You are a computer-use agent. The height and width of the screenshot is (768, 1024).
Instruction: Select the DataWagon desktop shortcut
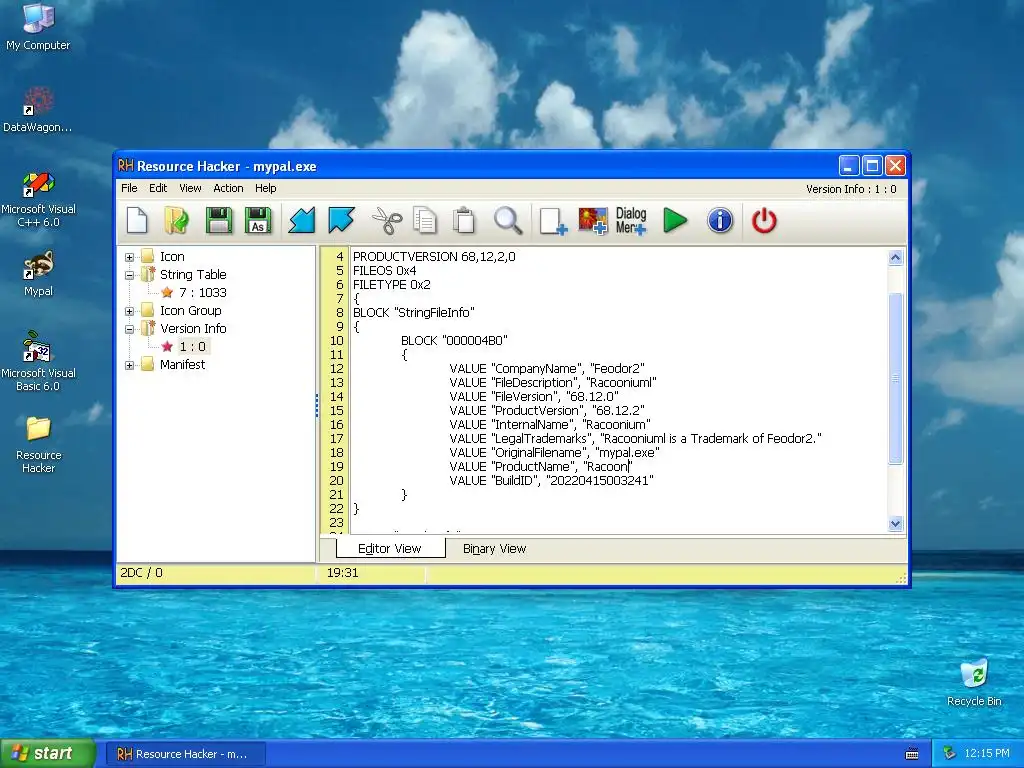[38, 108]
